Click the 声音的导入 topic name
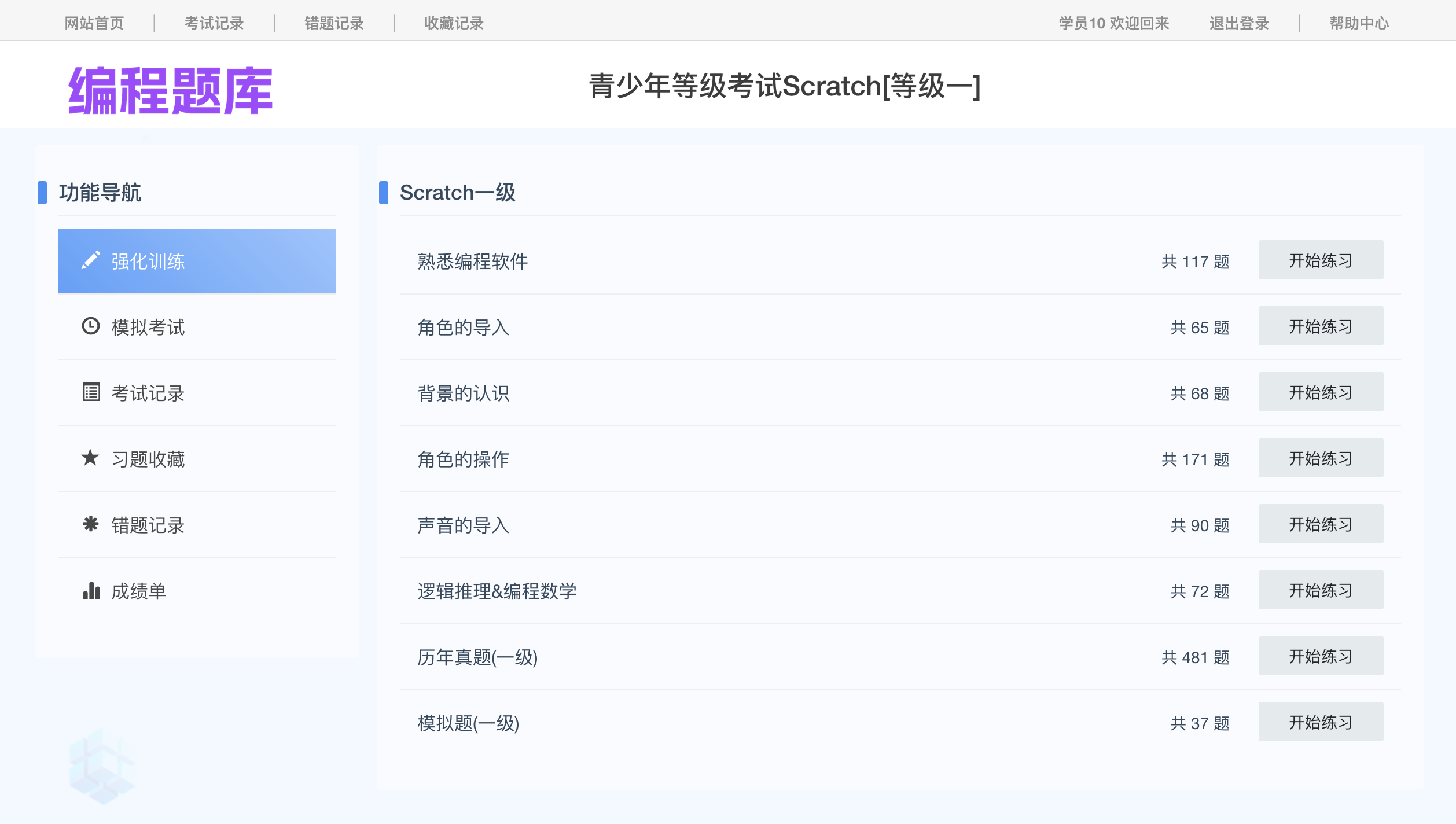Screen dimensions: 1456x824 click(464, 525)
